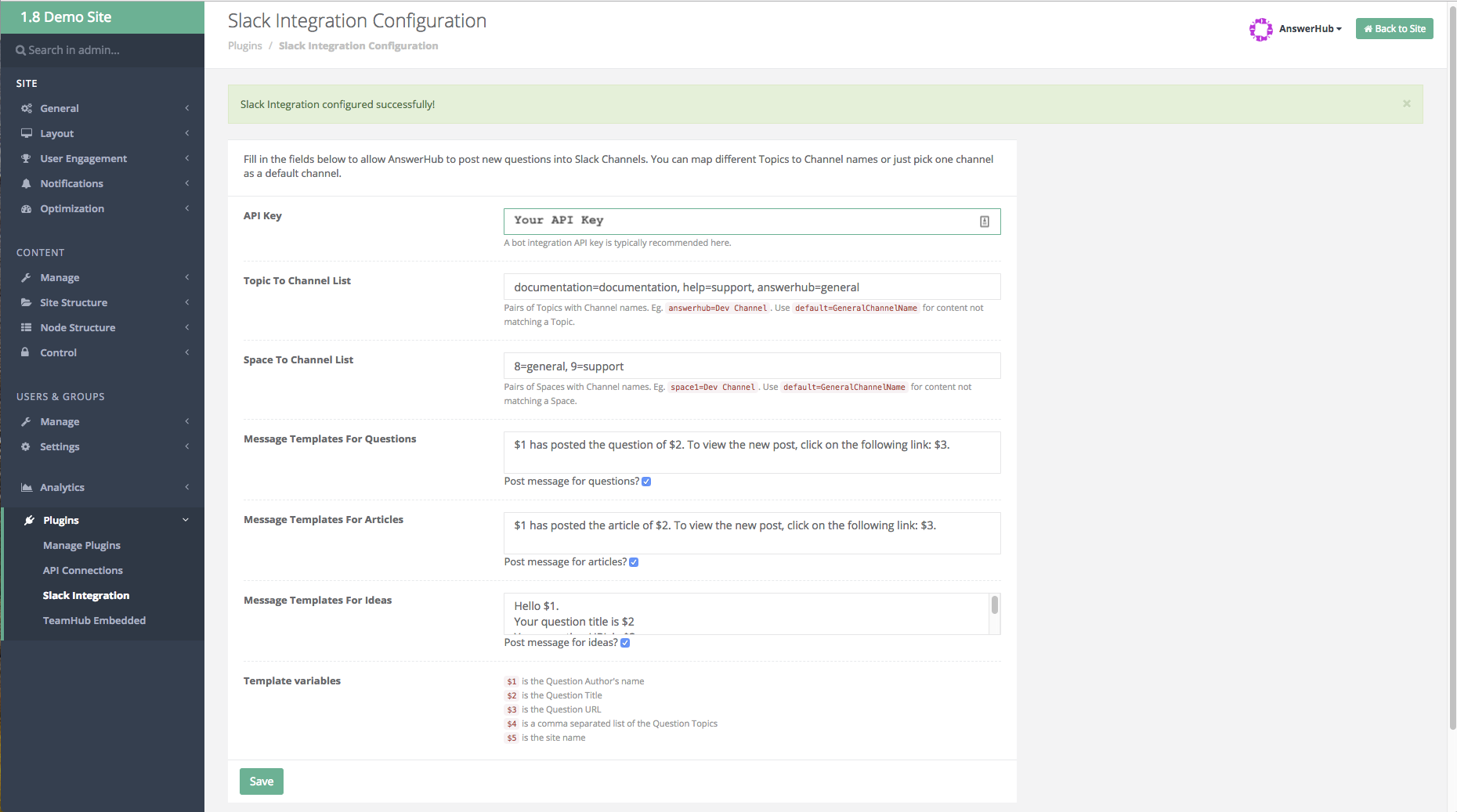Expand the General menu chevron
The image size is (1457, 812).
point(187,108)
